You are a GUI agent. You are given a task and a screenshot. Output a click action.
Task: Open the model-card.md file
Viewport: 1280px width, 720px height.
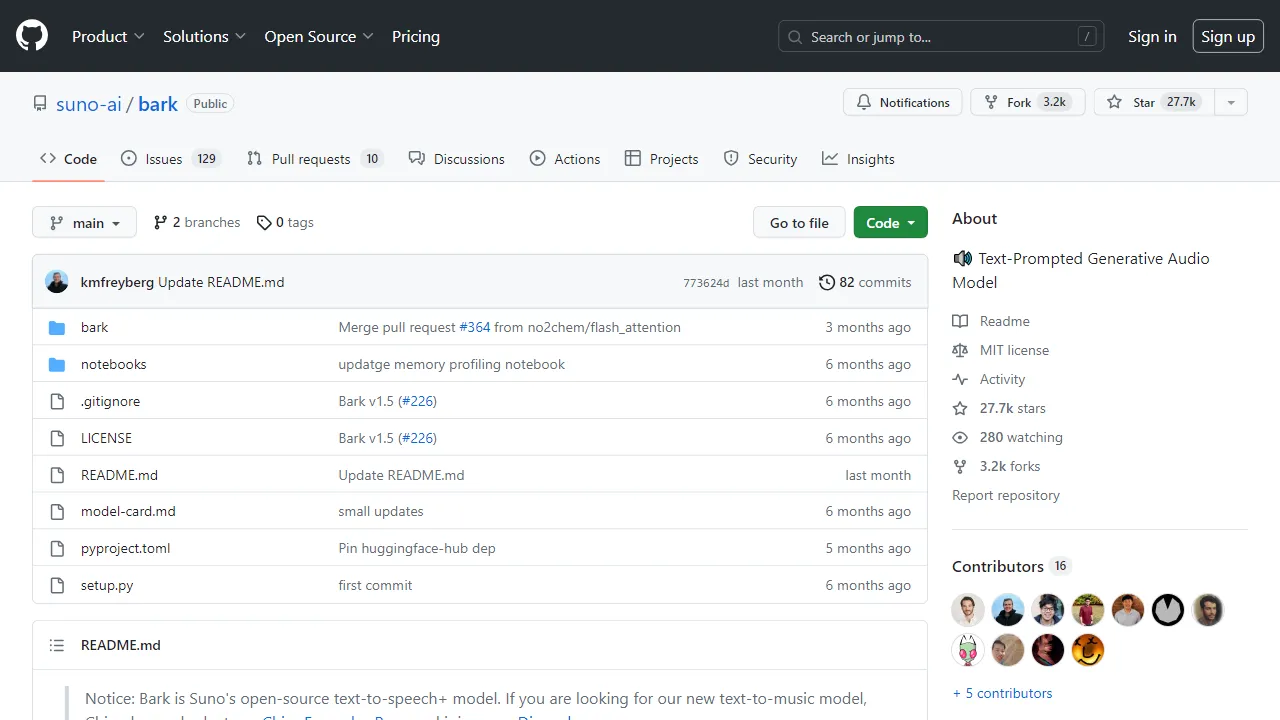click(128, 511)
